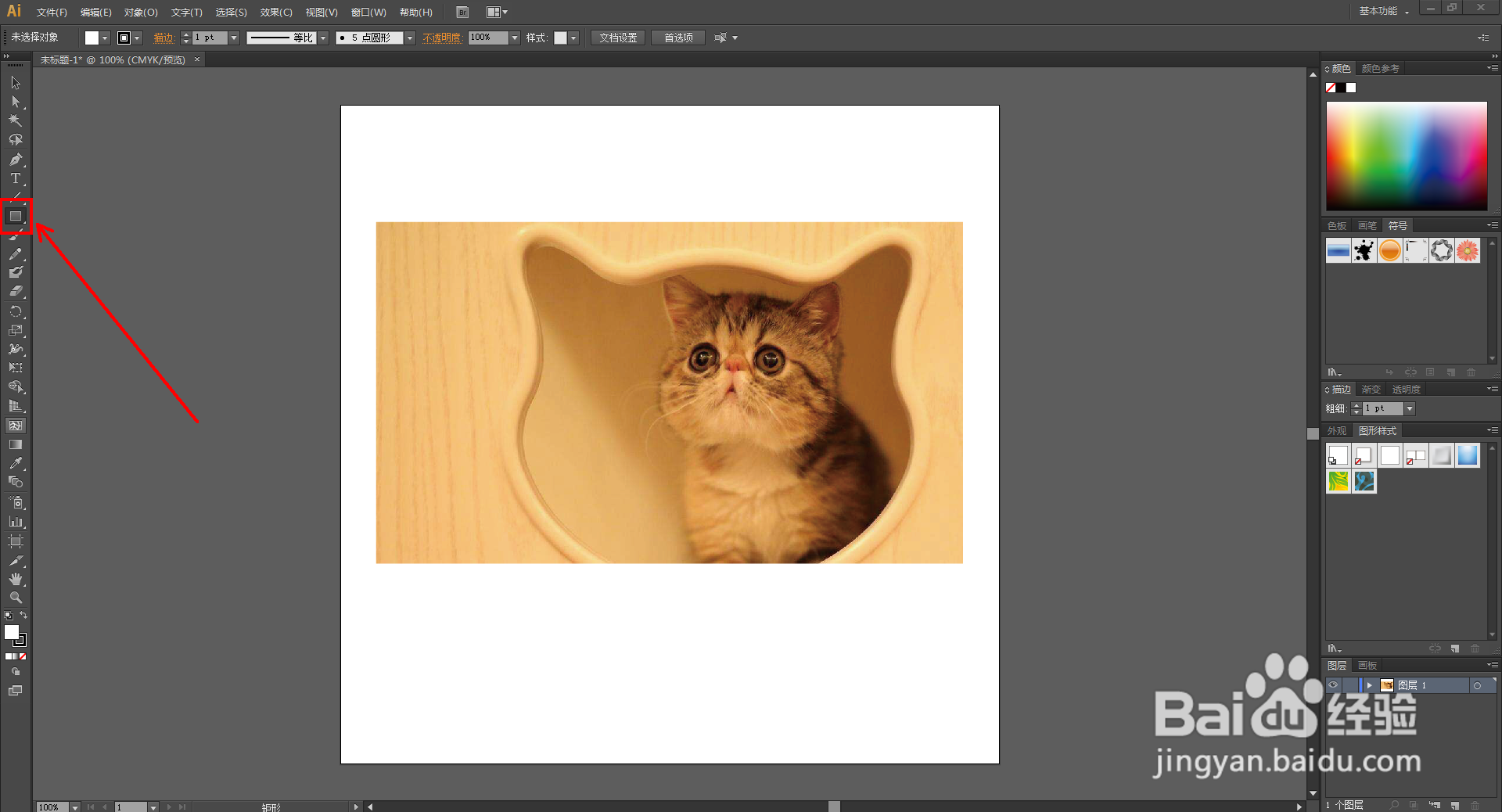Select the Lasso tool
The width and height of the screenshot is (1502, 812).
tap(16, 140)
